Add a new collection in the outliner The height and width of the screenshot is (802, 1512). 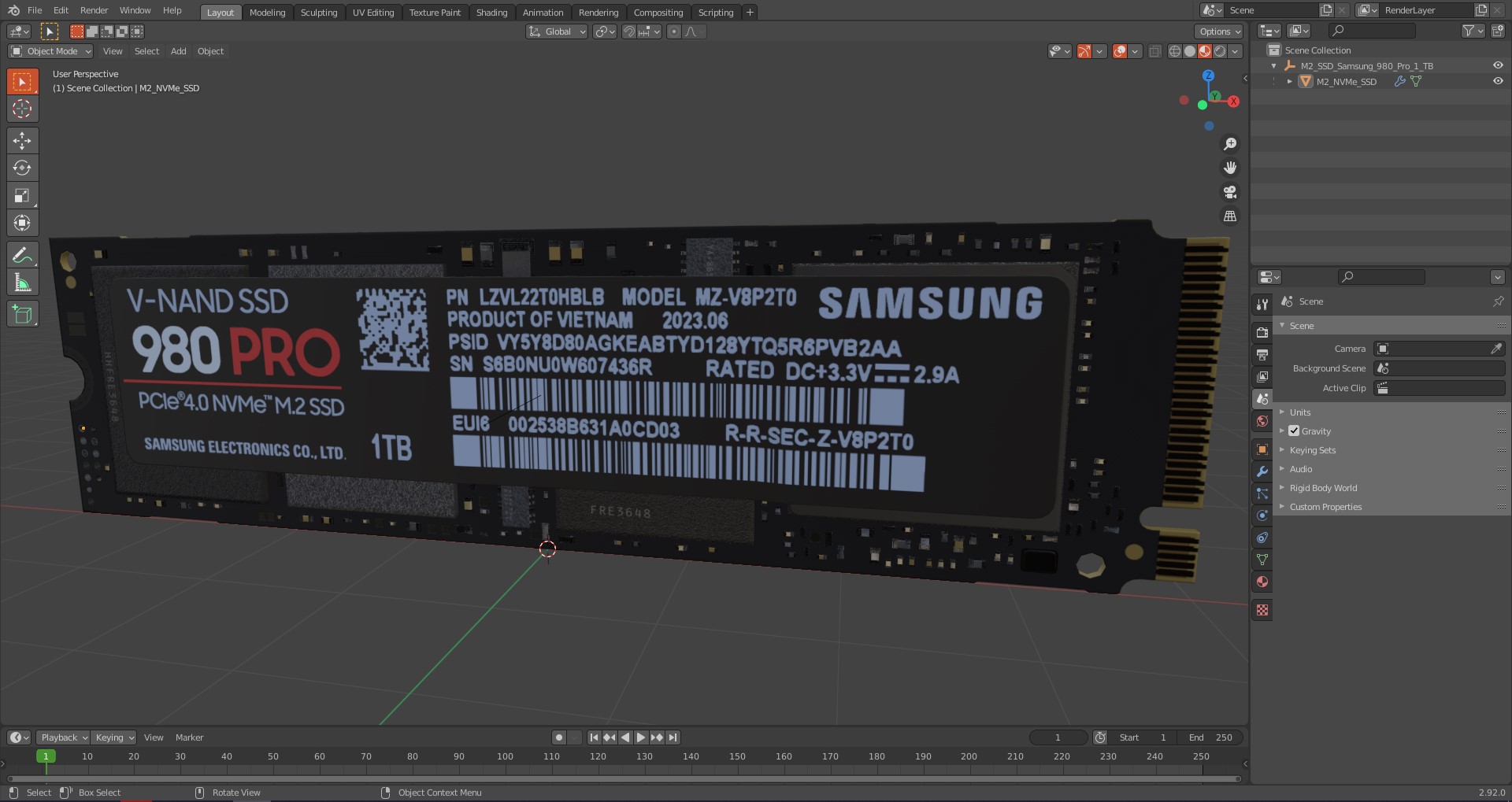[x=1497, y=31]
